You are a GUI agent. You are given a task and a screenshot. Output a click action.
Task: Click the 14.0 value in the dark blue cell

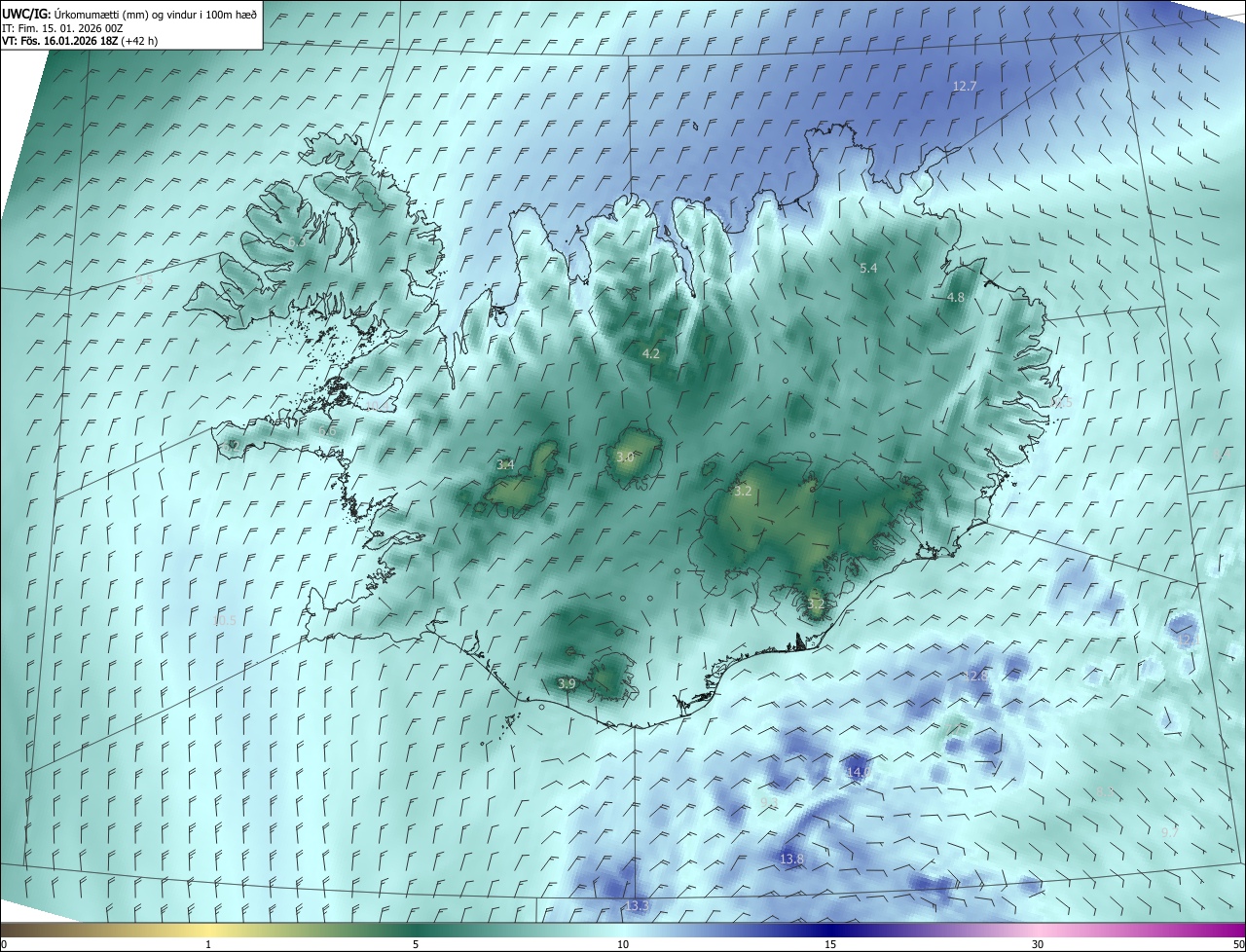tap(860, 772)
